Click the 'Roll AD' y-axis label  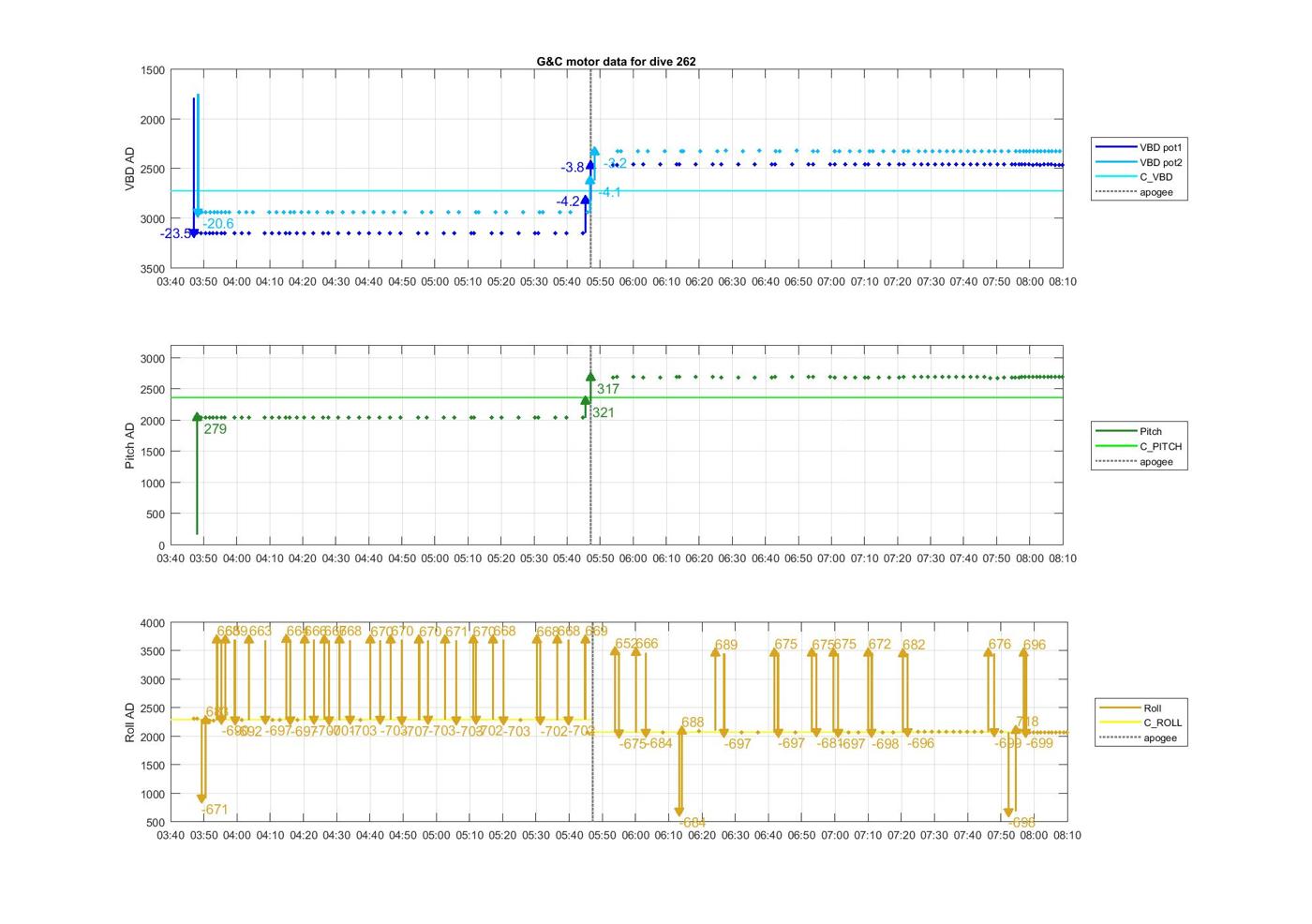[x=130, y=722]
